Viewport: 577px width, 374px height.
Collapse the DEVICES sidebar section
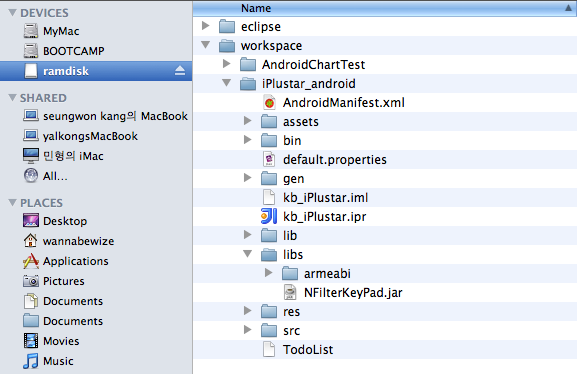coord(12,13)
